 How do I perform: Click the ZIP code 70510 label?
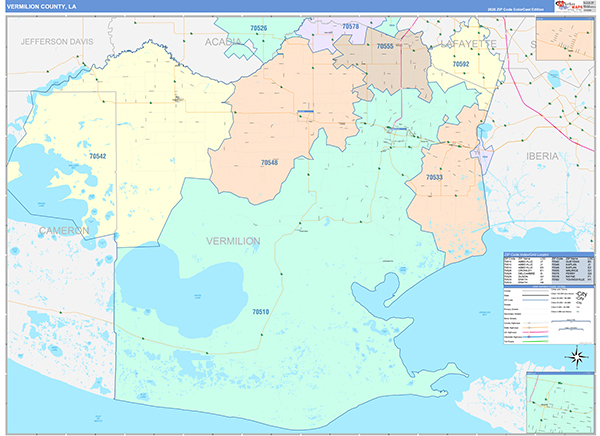pos(260,312)
